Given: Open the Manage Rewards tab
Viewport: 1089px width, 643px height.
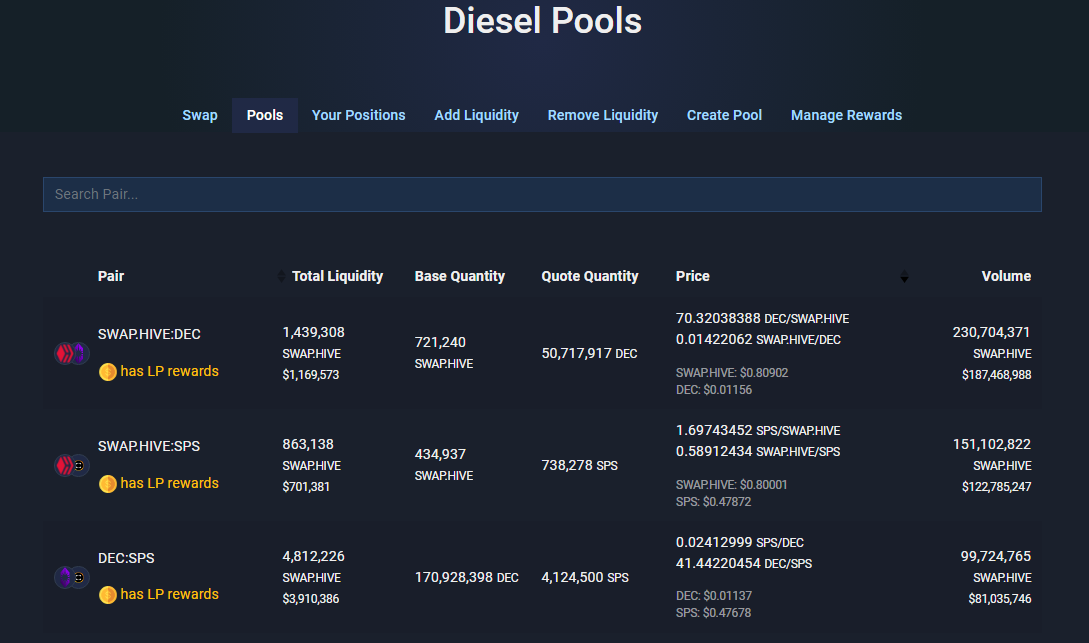Looking at the screenshot, I should tap(846, 115).
